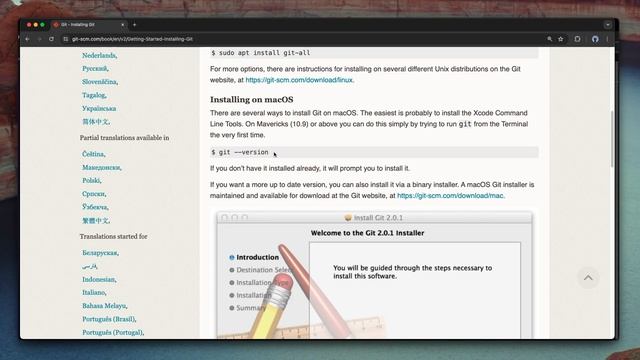Switch to Українська translation
Image resolution: width=640 pixels, height=360 pixels.
click(99, 109)
